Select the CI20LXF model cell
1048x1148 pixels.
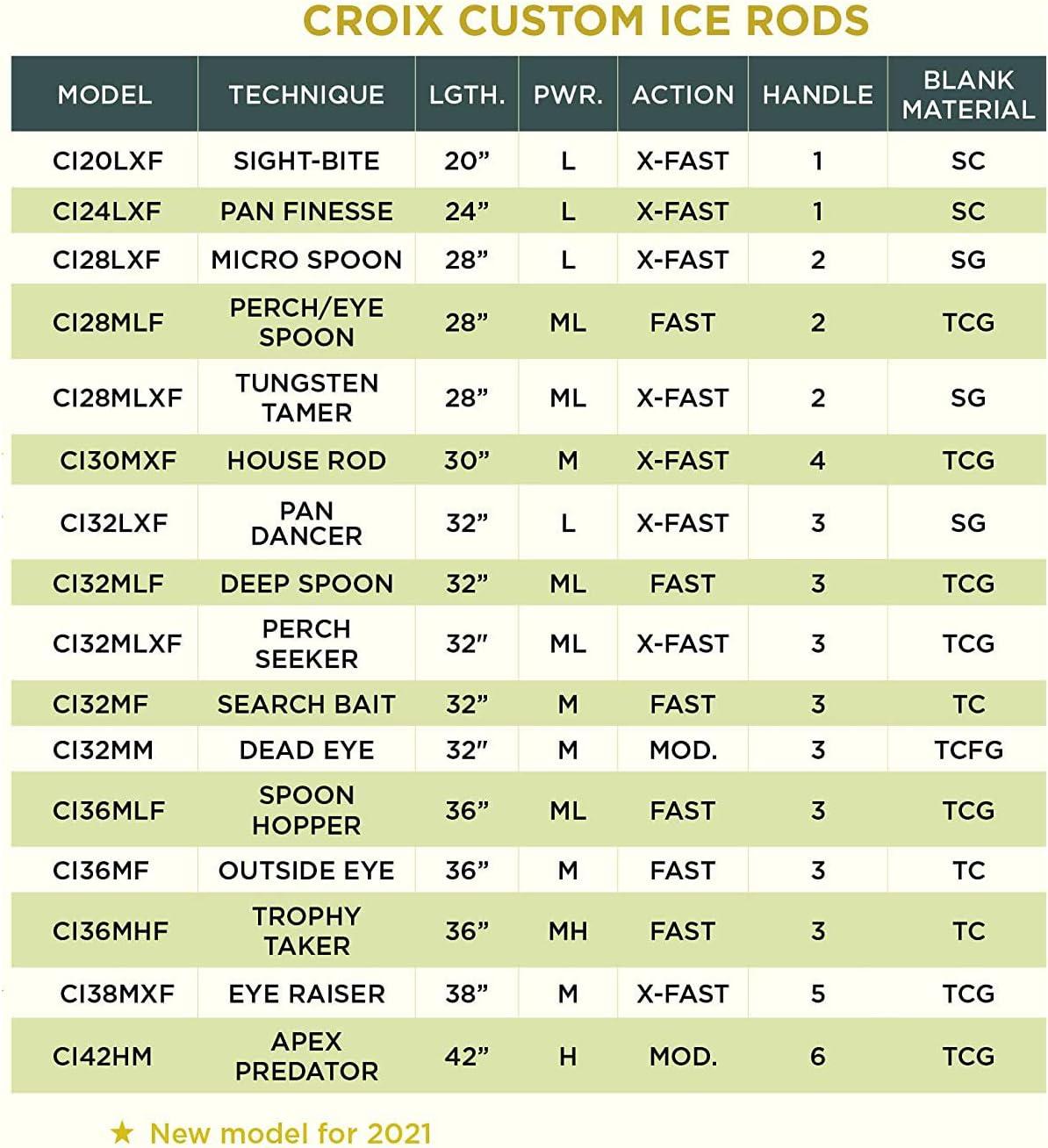point(107,161)
